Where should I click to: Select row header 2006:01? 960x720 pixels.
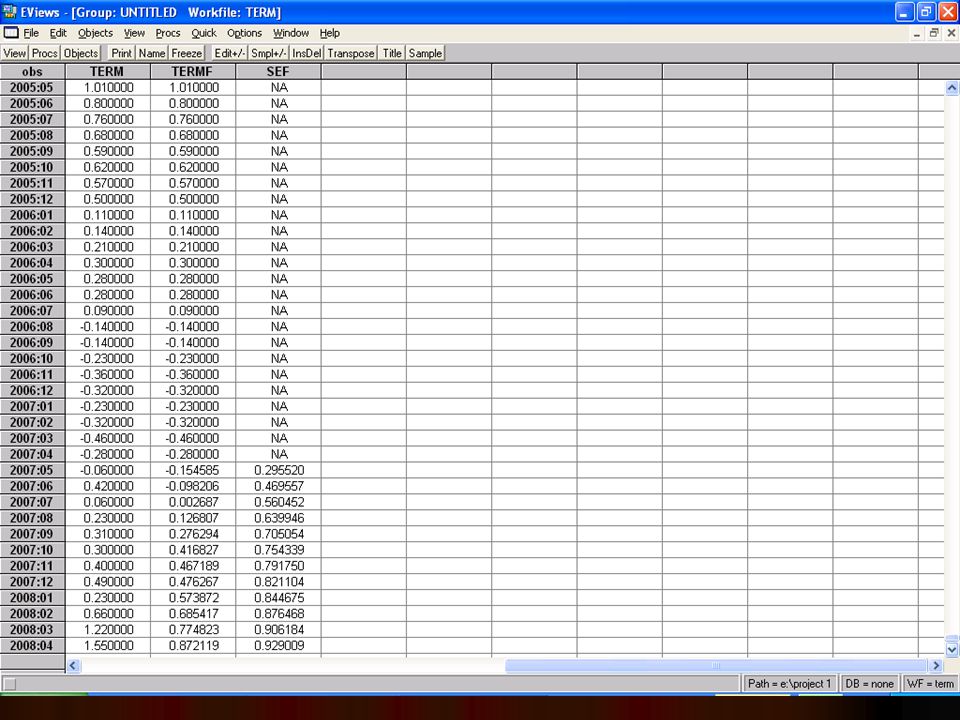(x=32, y=215)
